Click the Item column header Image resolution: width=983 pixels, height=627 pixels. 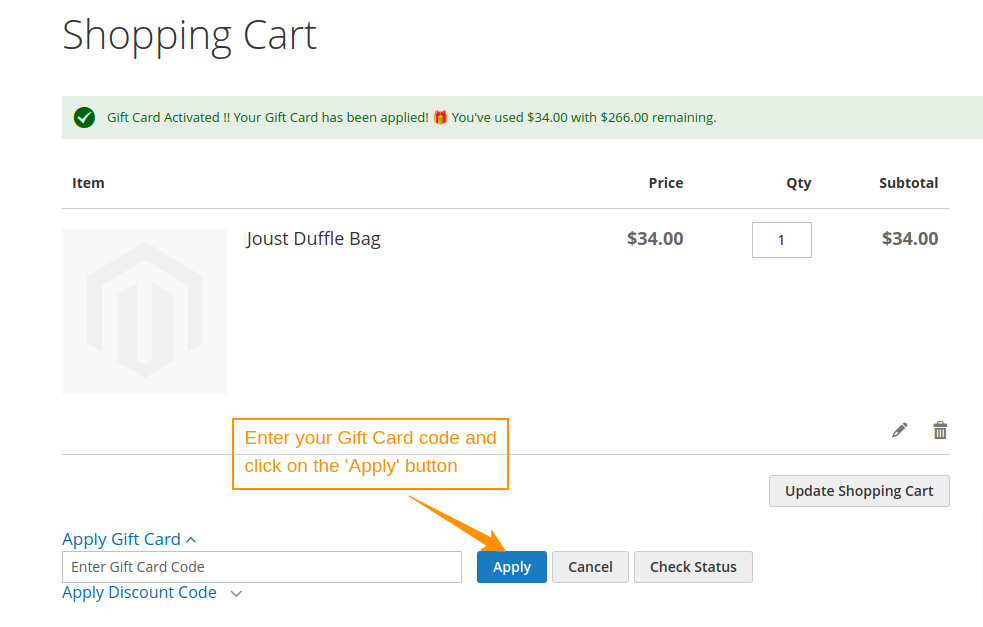pos(88,183)
